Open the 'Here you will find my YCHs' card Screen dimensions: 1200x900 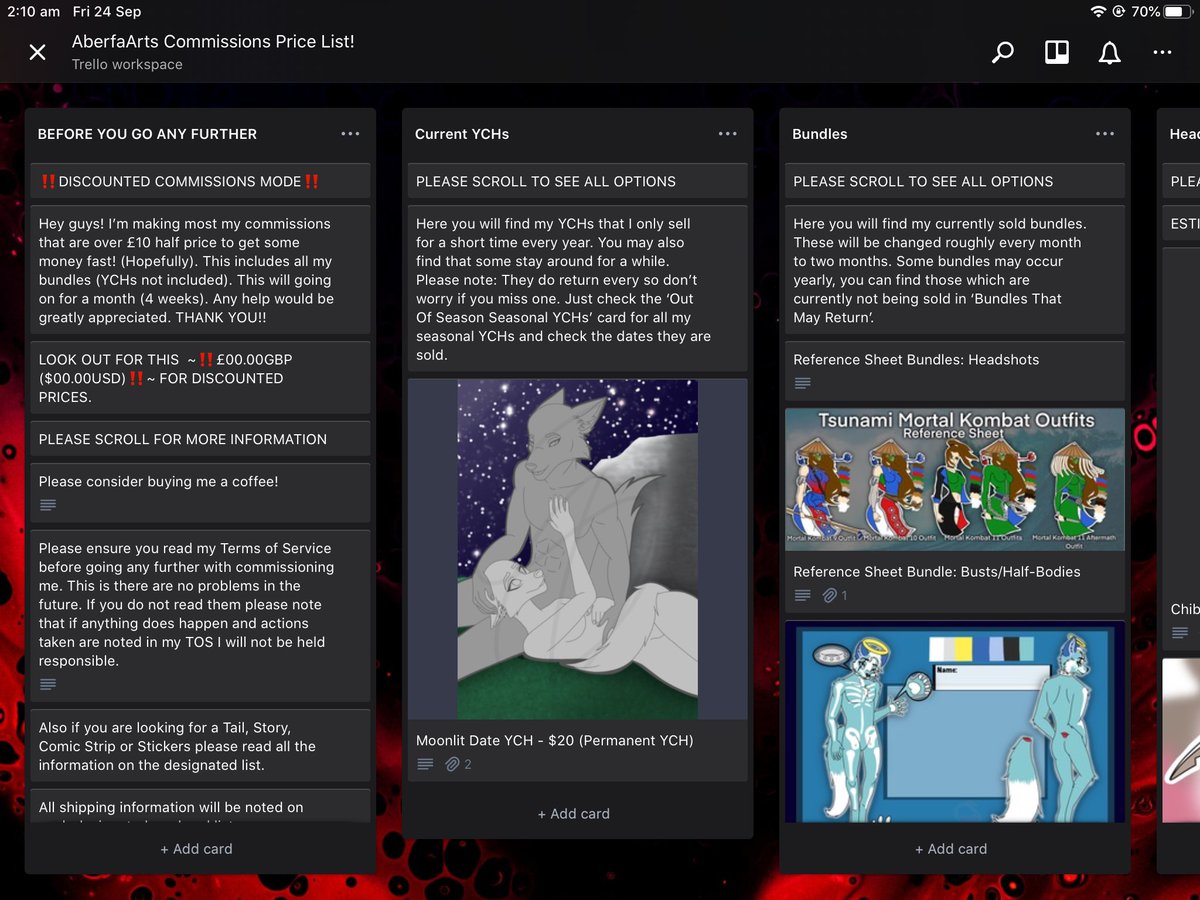coord(577,289)
